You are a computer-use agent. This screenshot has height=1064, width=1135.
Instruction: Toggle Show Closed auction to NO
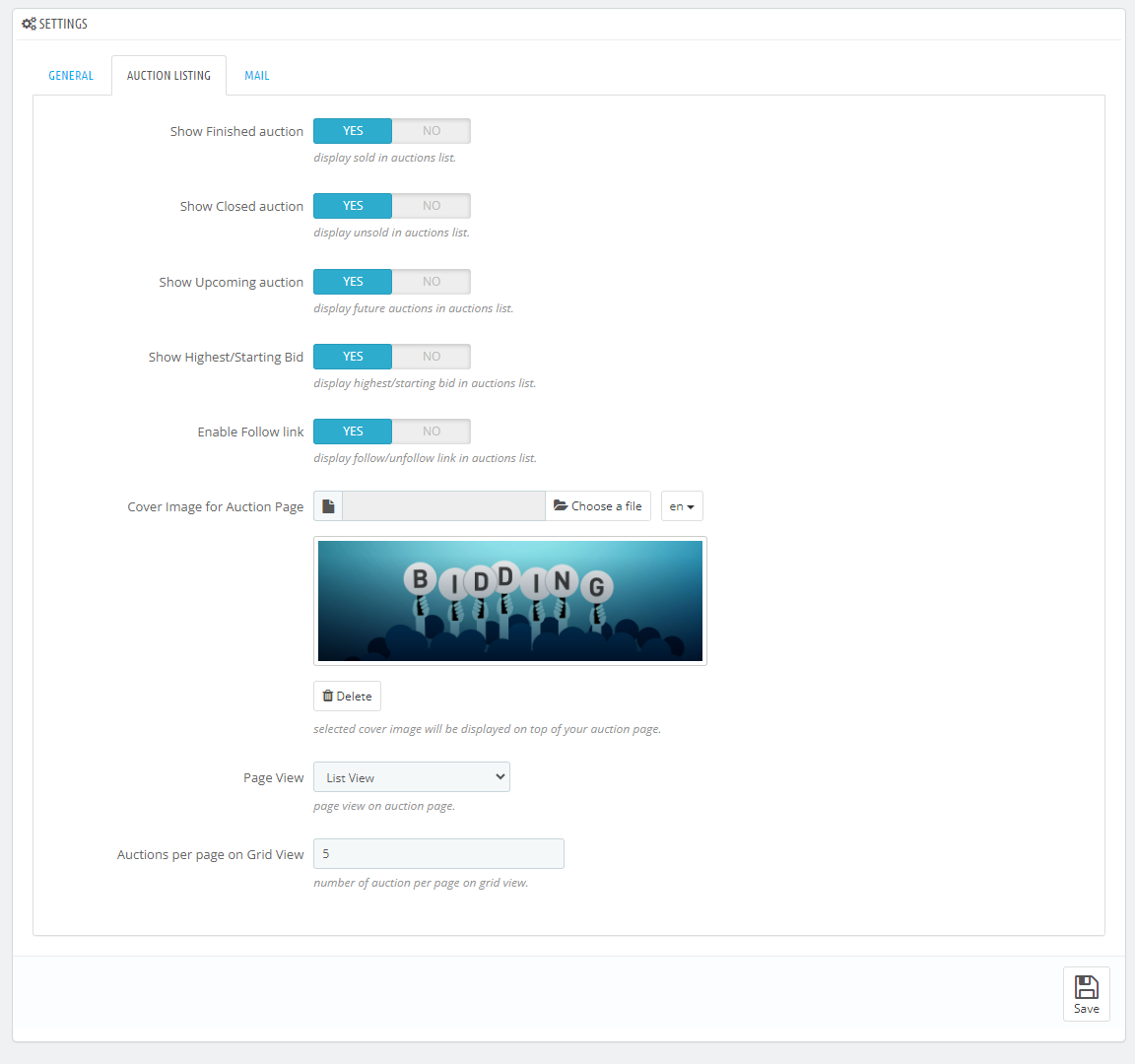tap(431, 205)
